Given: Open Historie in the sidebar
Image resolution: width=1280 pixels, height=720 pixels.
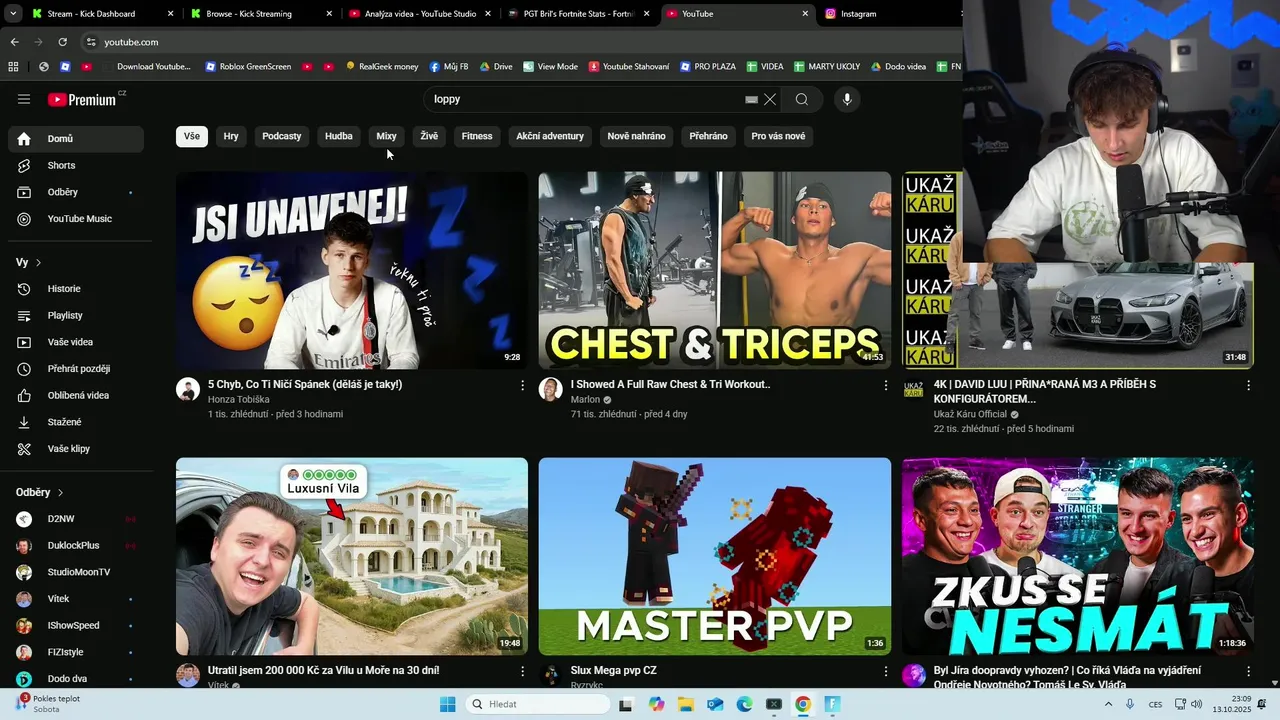Looking at the screenshot, I should (x=76, y=289).
